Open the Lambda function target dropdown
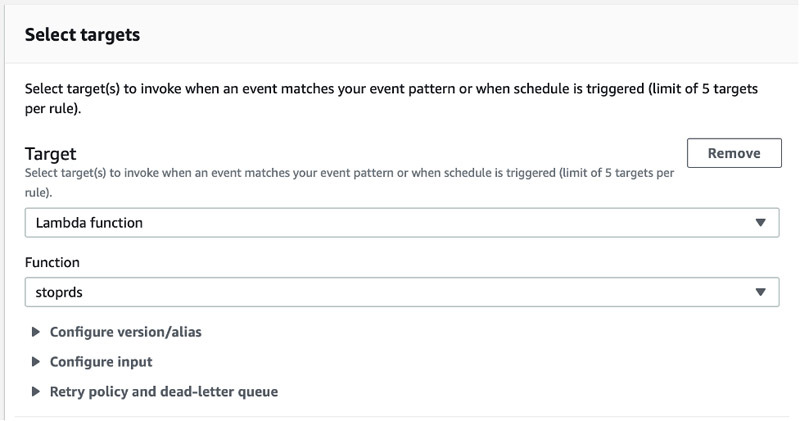The width and height of the screenshot is (800, 421). pos(400,223)
